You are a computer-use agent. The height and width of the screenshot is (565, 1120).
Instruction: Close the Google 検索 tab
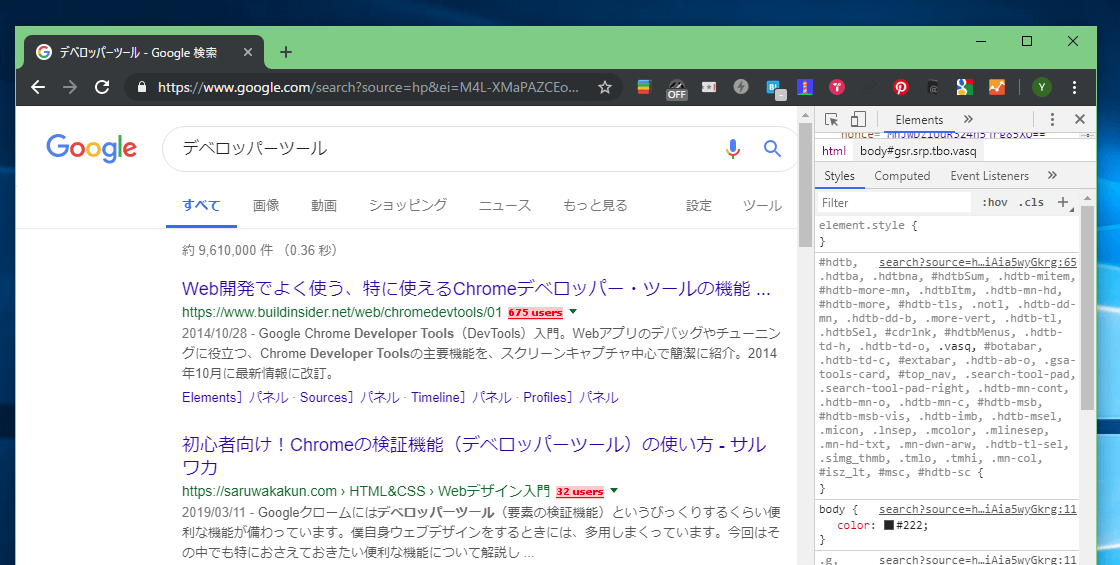[248, 52]
